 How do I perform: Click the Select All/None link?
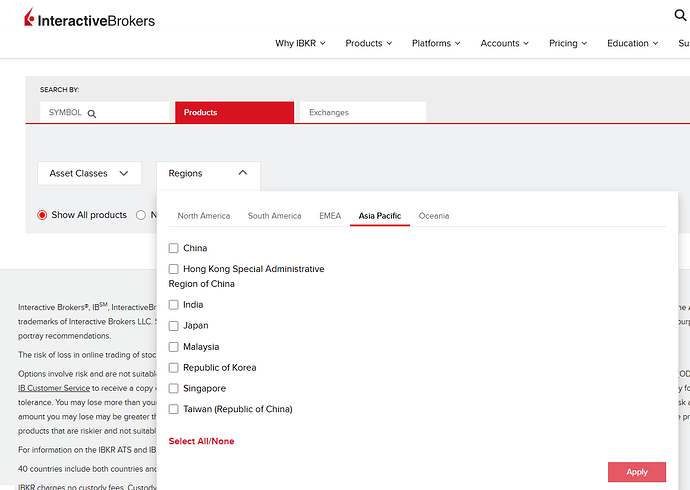click(201, 441)
